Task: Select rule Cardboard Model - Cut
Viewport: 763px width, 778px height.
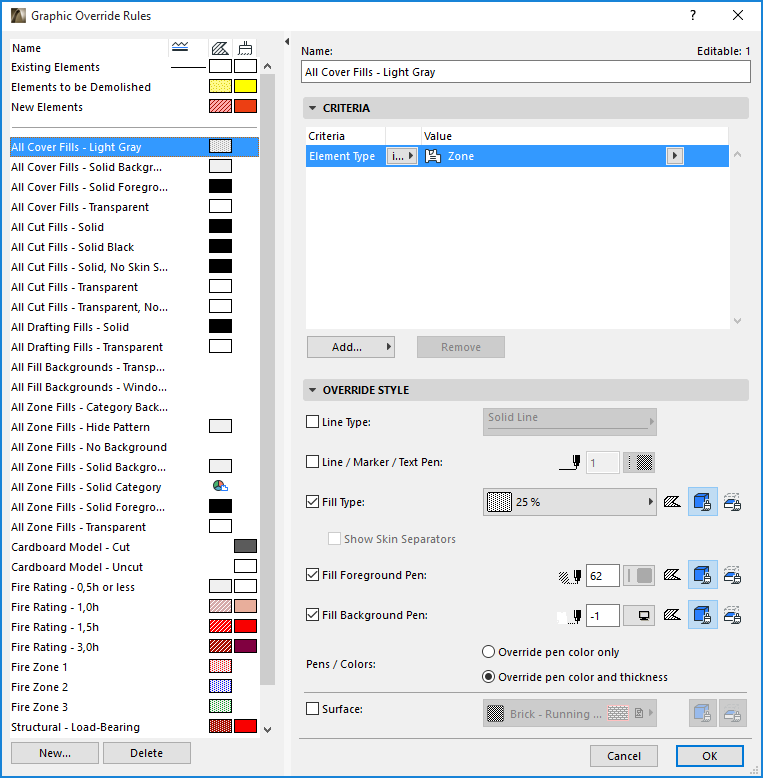Action: point(134,547)
